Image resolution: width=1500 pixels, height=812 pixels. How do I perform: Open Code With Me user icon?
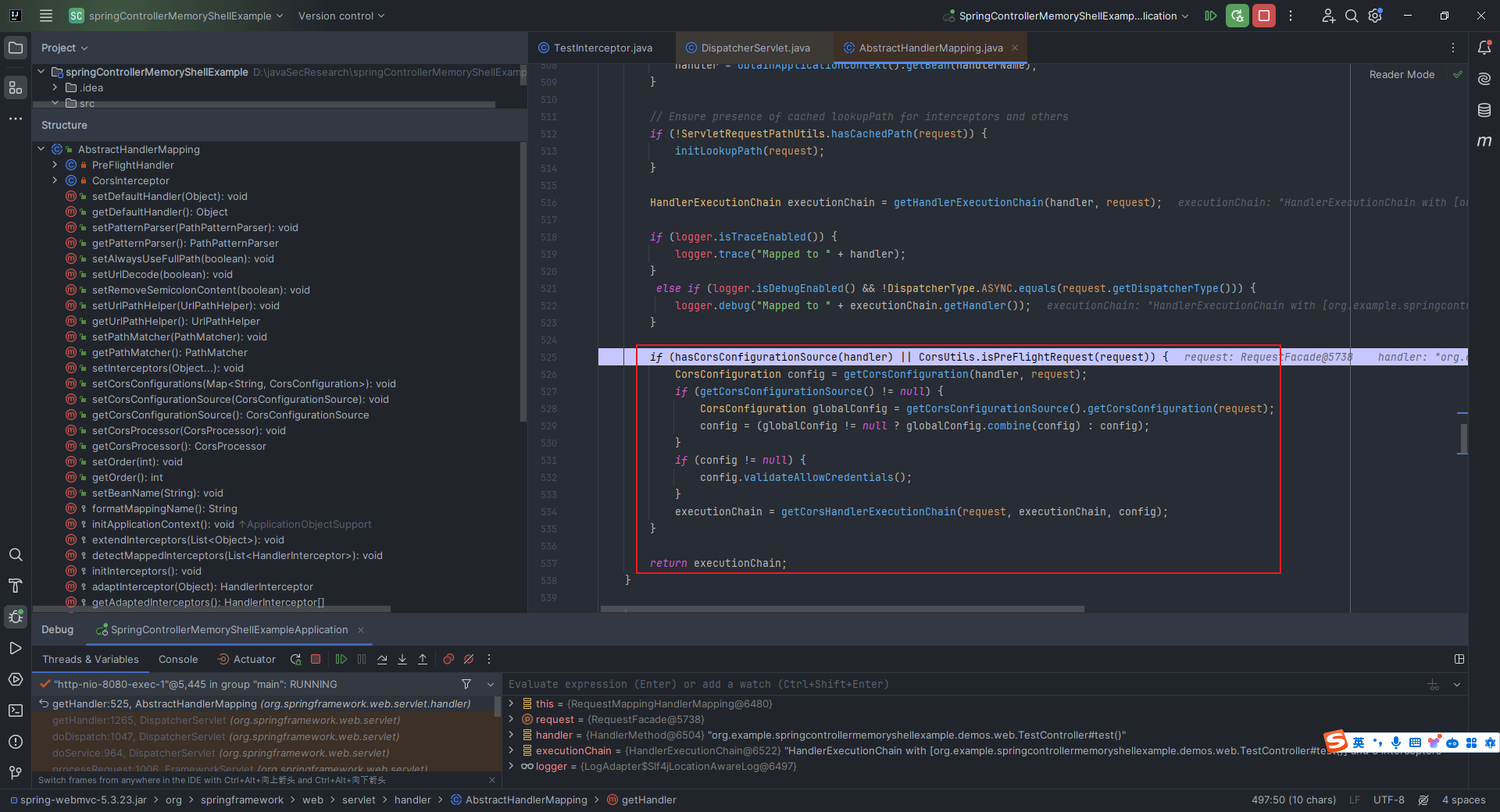click(1328, 16)
